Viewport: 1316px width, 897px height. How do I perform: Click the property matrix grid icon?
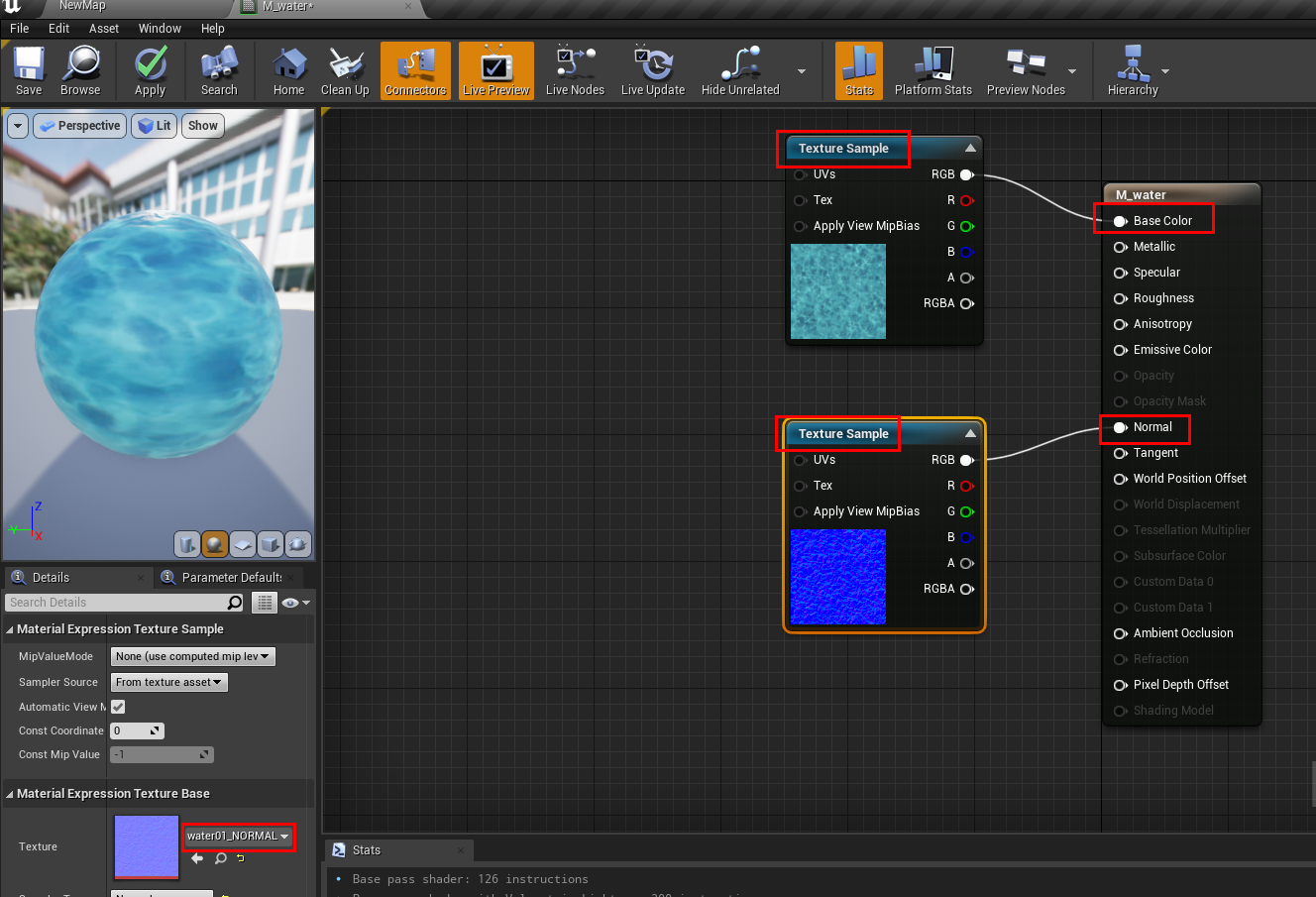[x=264, y=603]
